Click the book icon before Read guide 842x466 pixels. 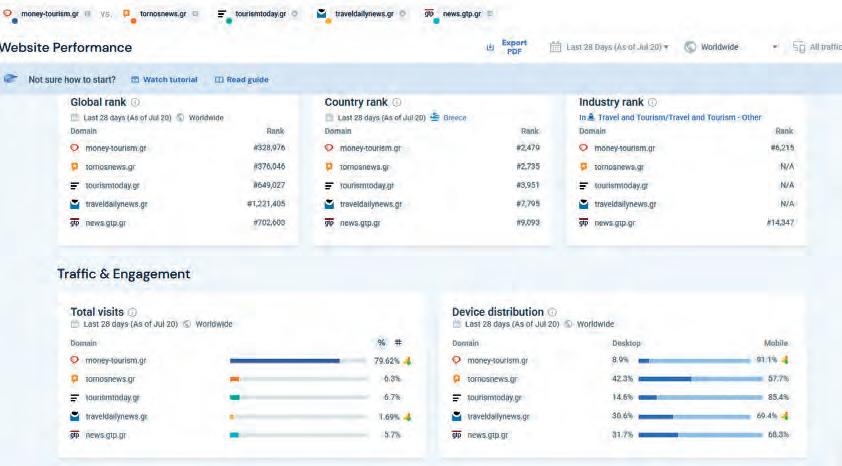pos(219,79)
